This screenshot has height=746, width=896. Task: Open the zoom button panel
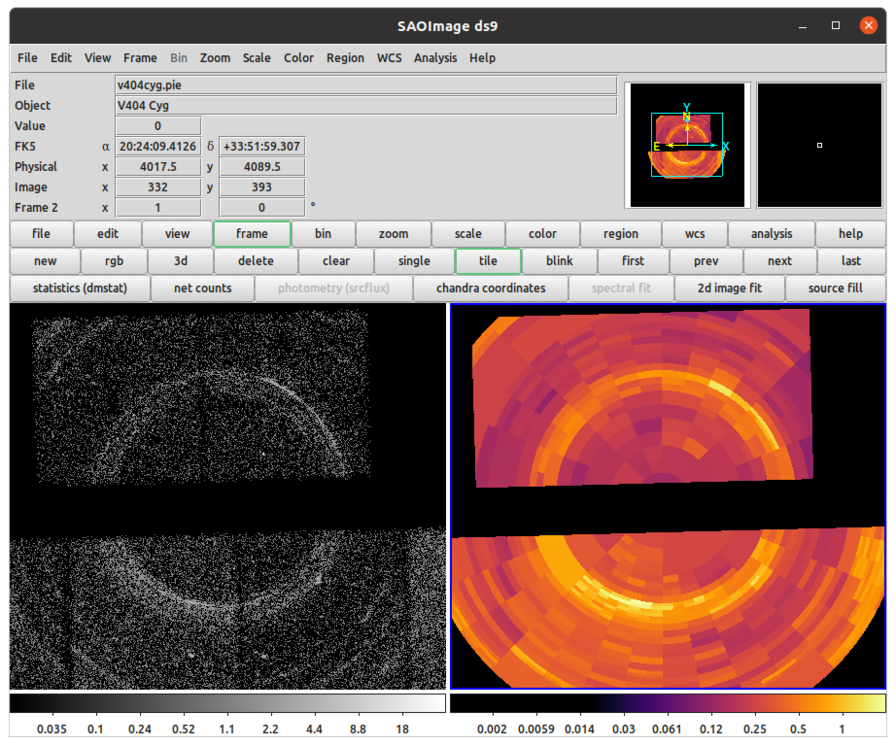pos(393,233)
